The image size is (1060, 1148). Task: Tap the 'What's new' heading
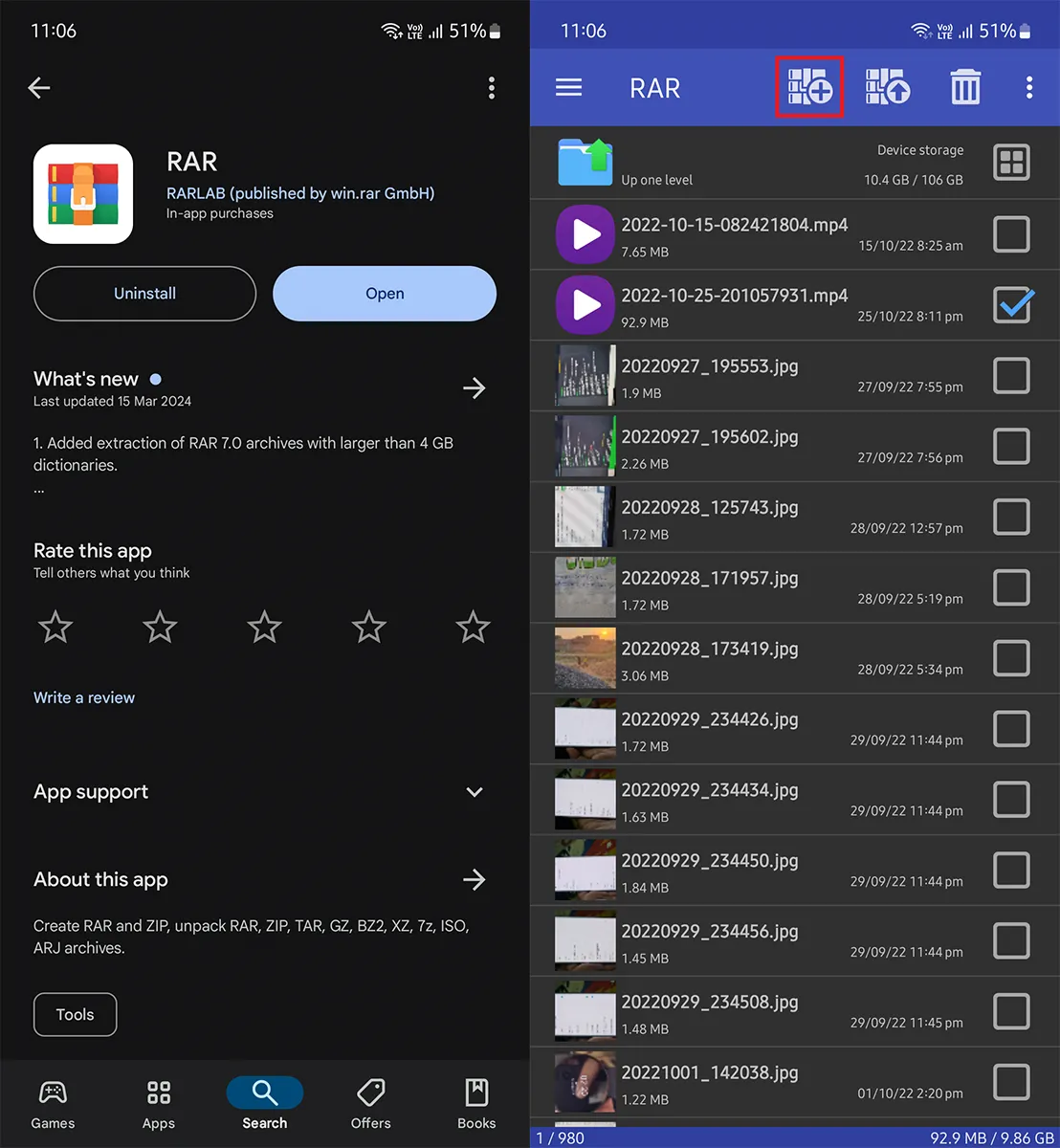click(x=86, y=379)
